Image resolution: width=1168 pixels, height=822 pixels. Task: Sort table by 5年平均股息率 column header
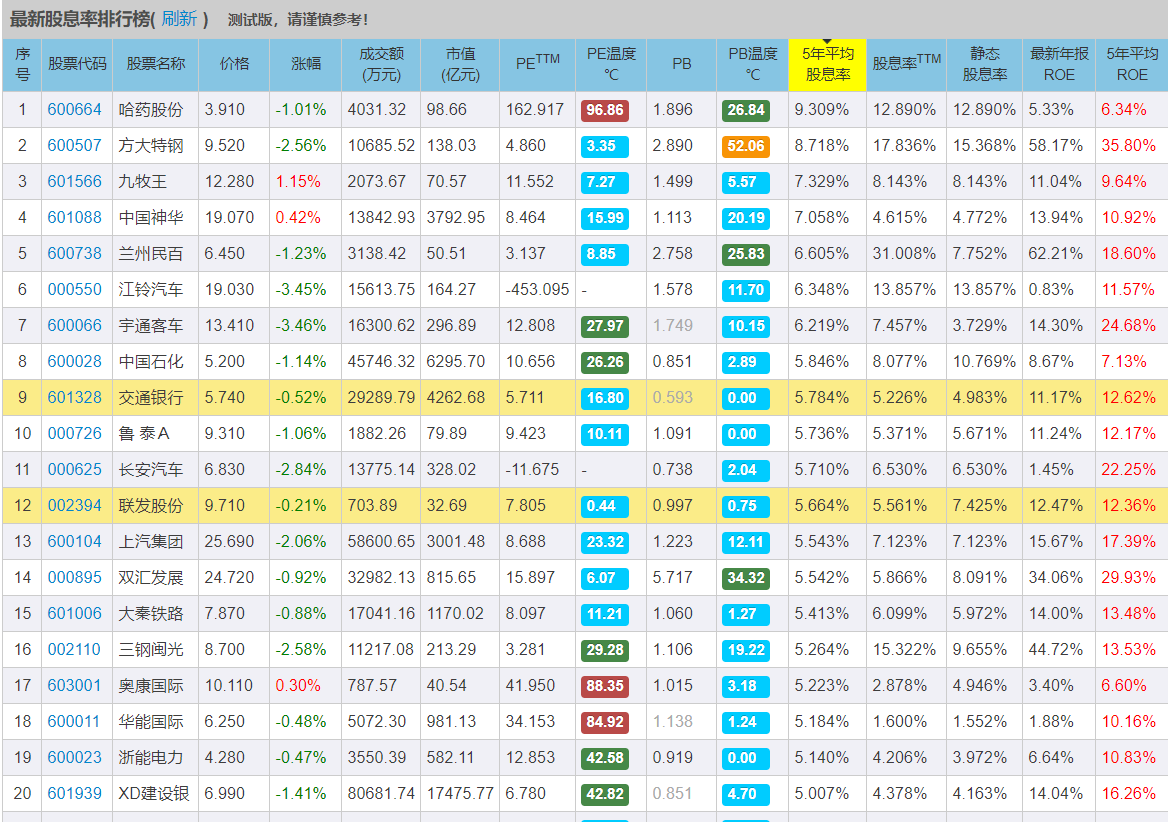click(827, 66)
